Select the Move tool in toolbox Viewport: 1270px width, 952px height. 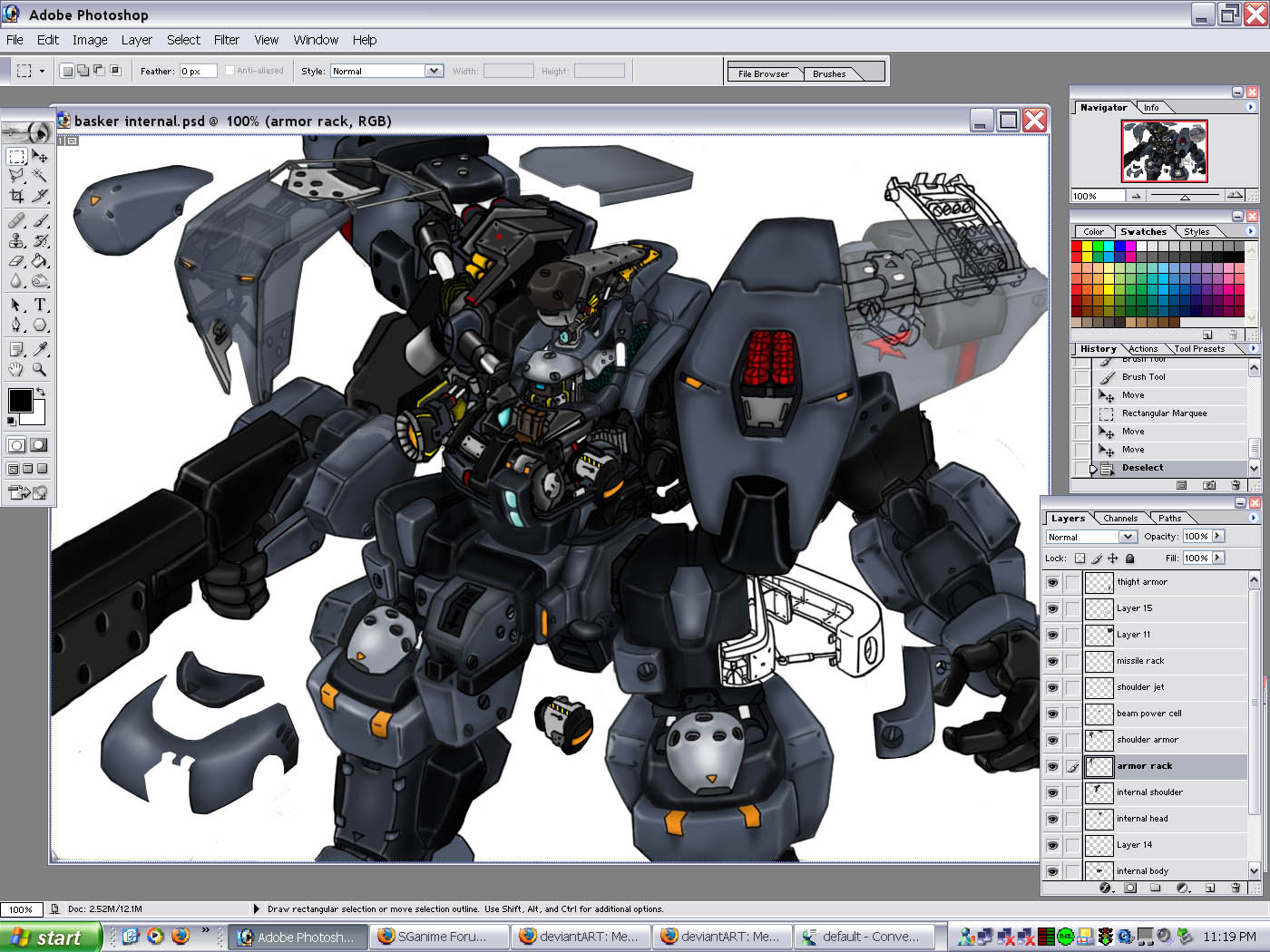[x=40, y=156]
